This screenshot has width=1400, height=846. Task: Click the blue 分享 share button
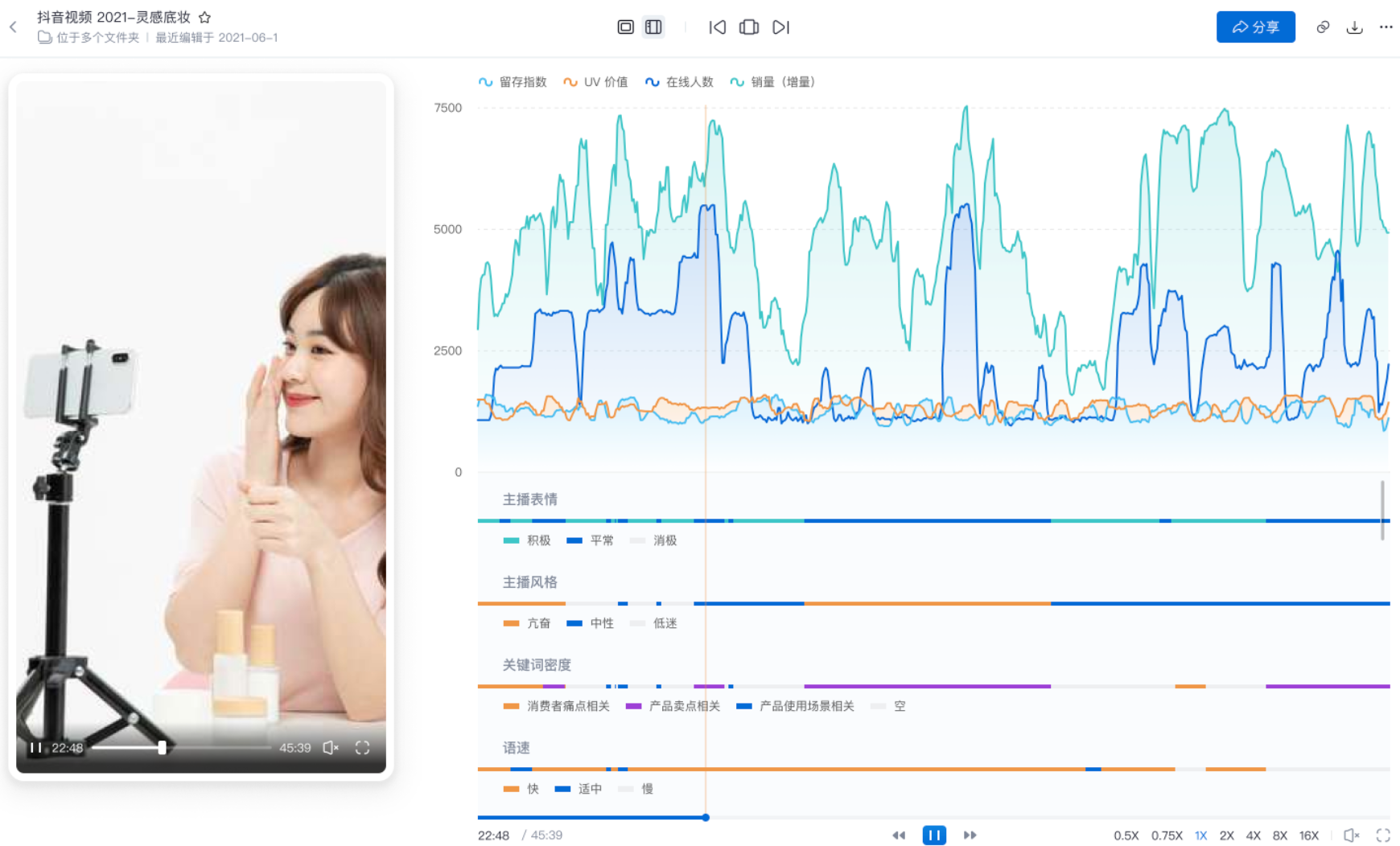pos(1255,27)
